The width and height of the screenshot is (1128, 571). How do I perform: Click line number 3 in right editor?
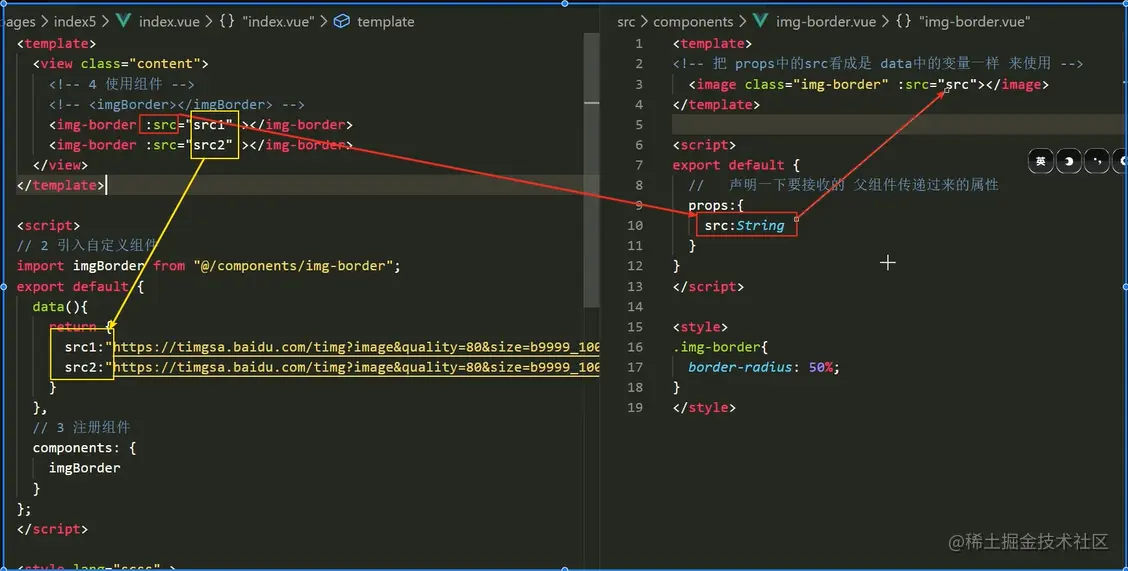point(638,84)
